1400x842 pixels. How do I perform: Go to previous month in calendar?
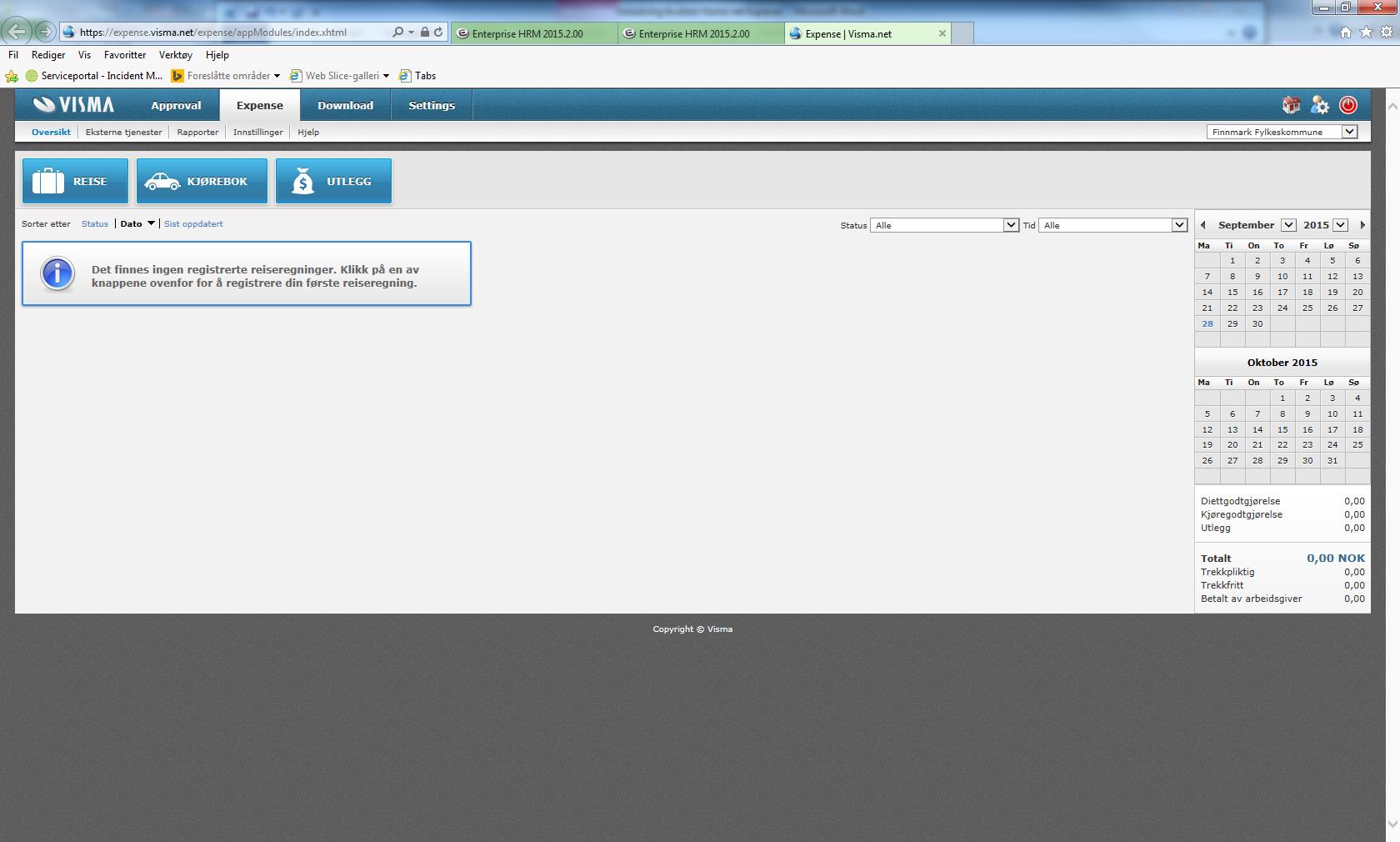[x=1202, y=225]
